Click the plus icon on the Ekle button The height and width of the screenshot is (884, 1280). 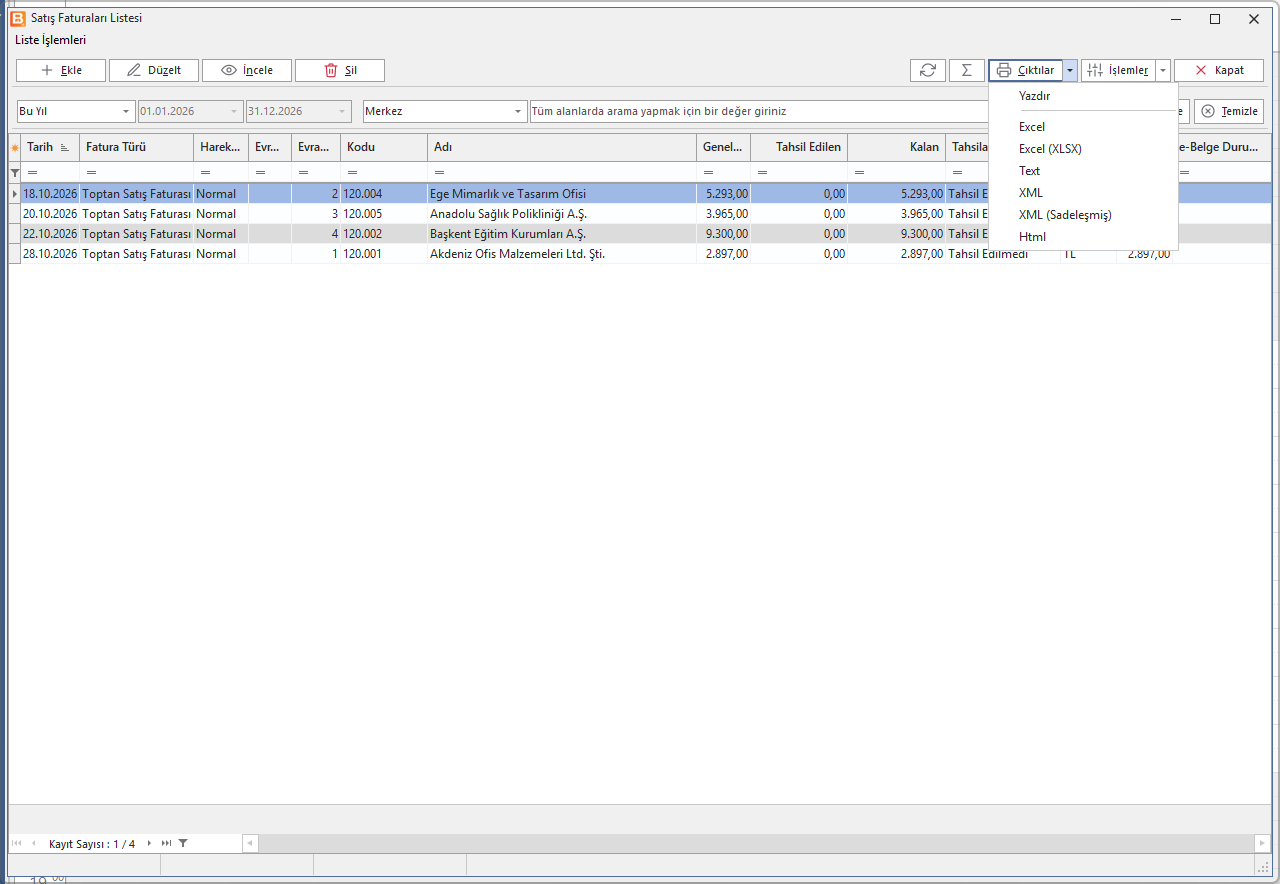tap(46, 70)
